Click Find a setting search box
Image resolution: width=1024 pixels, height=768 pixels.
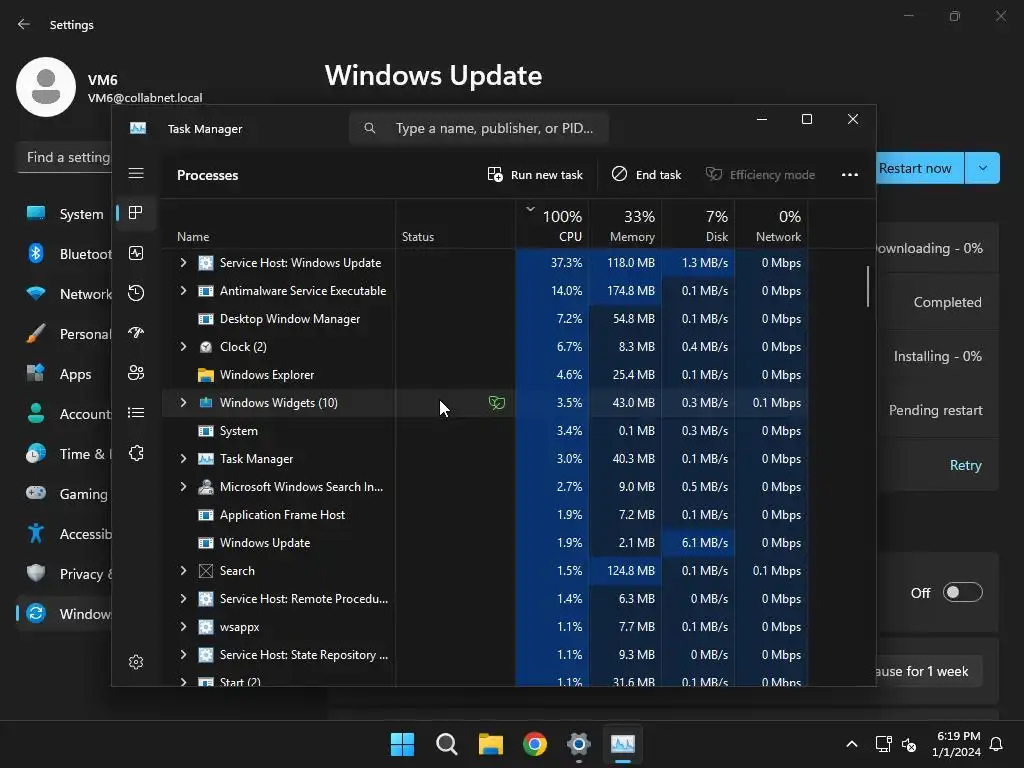(65, 157)
